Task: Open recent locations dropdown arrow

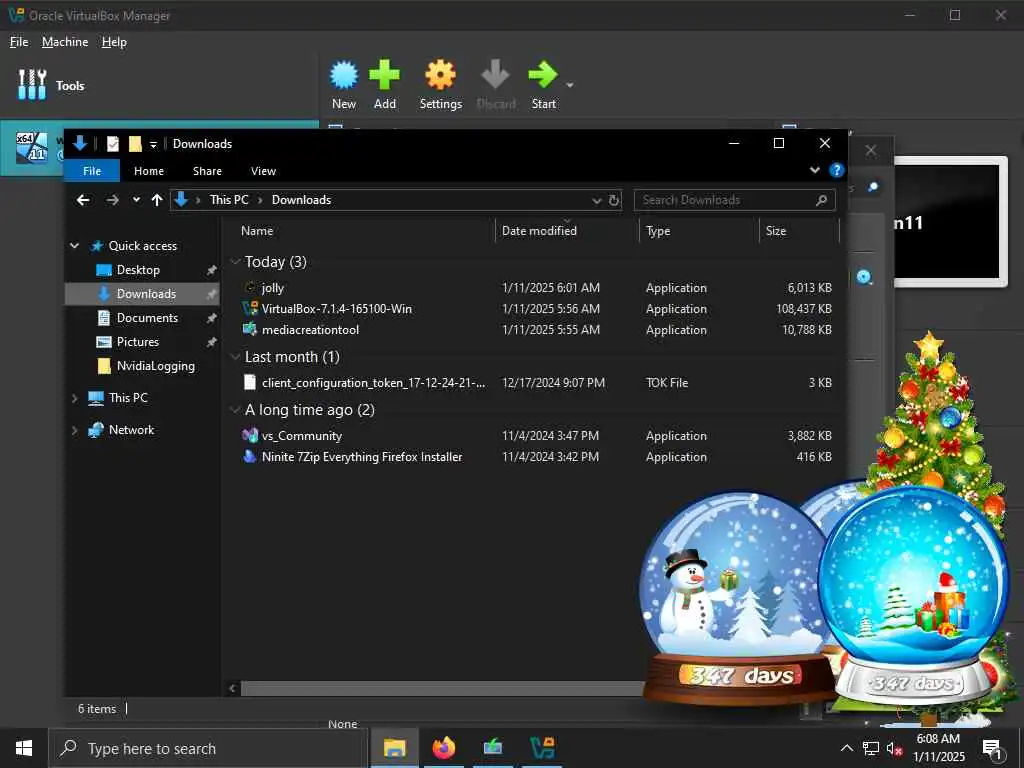Action: [136, 200]
